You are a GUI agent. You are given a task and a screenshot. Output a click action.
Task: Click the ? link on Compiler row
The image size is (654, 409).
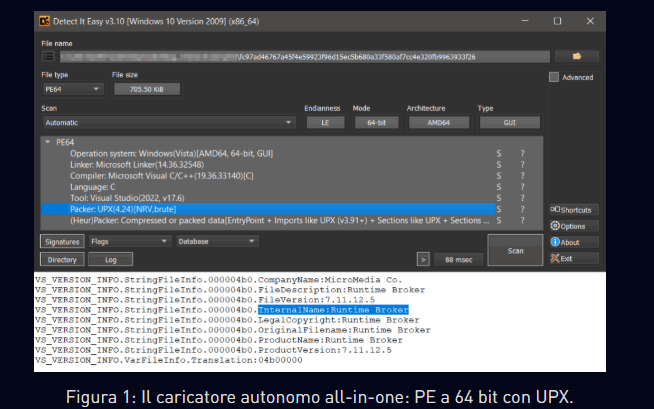[522, 176]
